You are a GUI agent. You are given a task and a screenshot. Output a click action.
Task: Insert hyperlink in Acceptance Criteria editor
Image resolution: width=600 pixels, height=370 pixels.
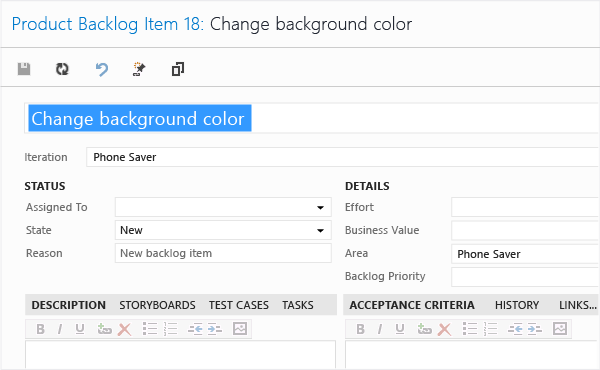(x=424, y=329)
